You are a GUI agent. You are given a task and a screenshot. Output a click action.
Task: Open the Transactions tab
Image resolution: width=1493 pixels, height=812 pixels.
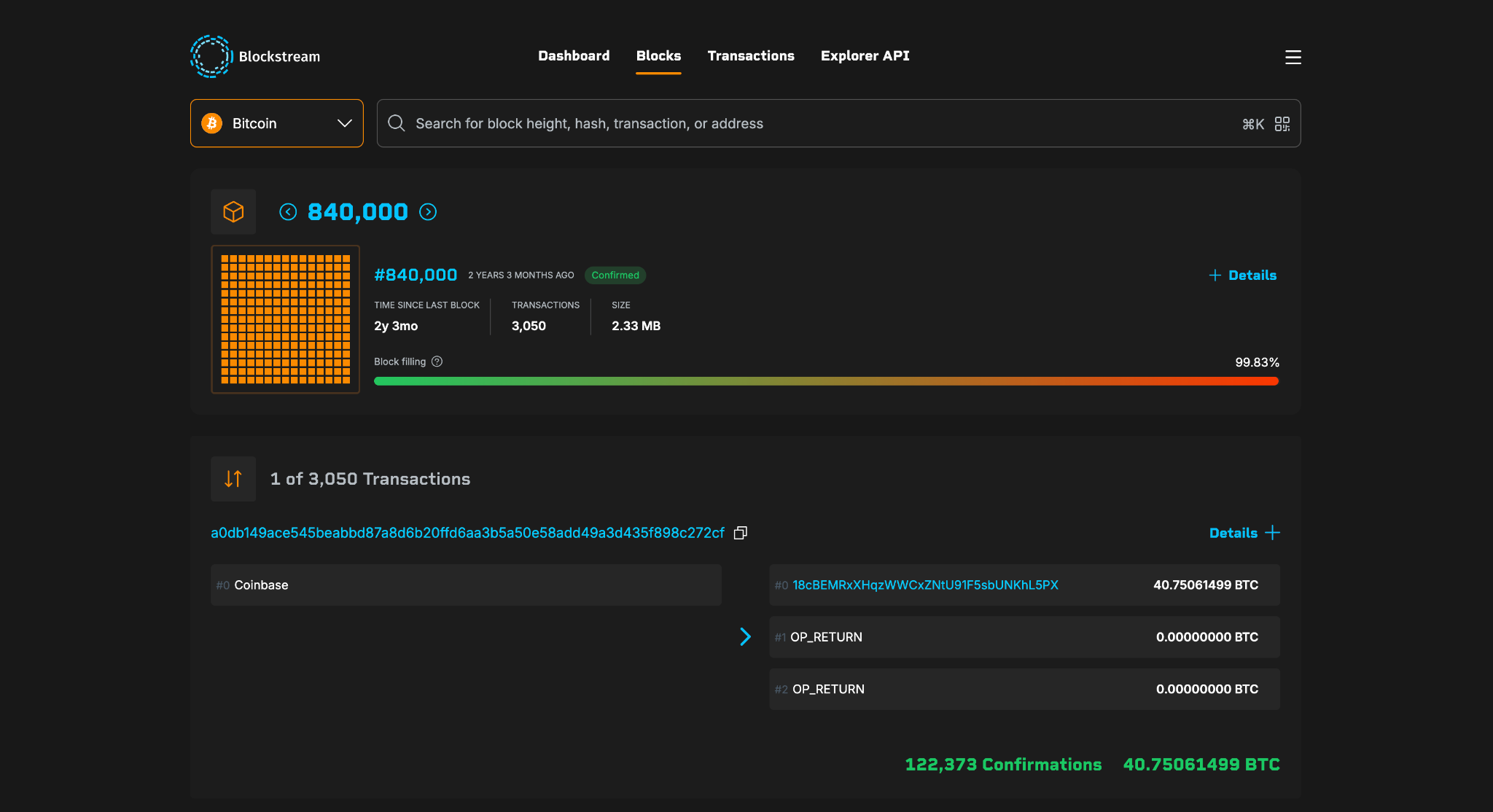coord(751,56)
